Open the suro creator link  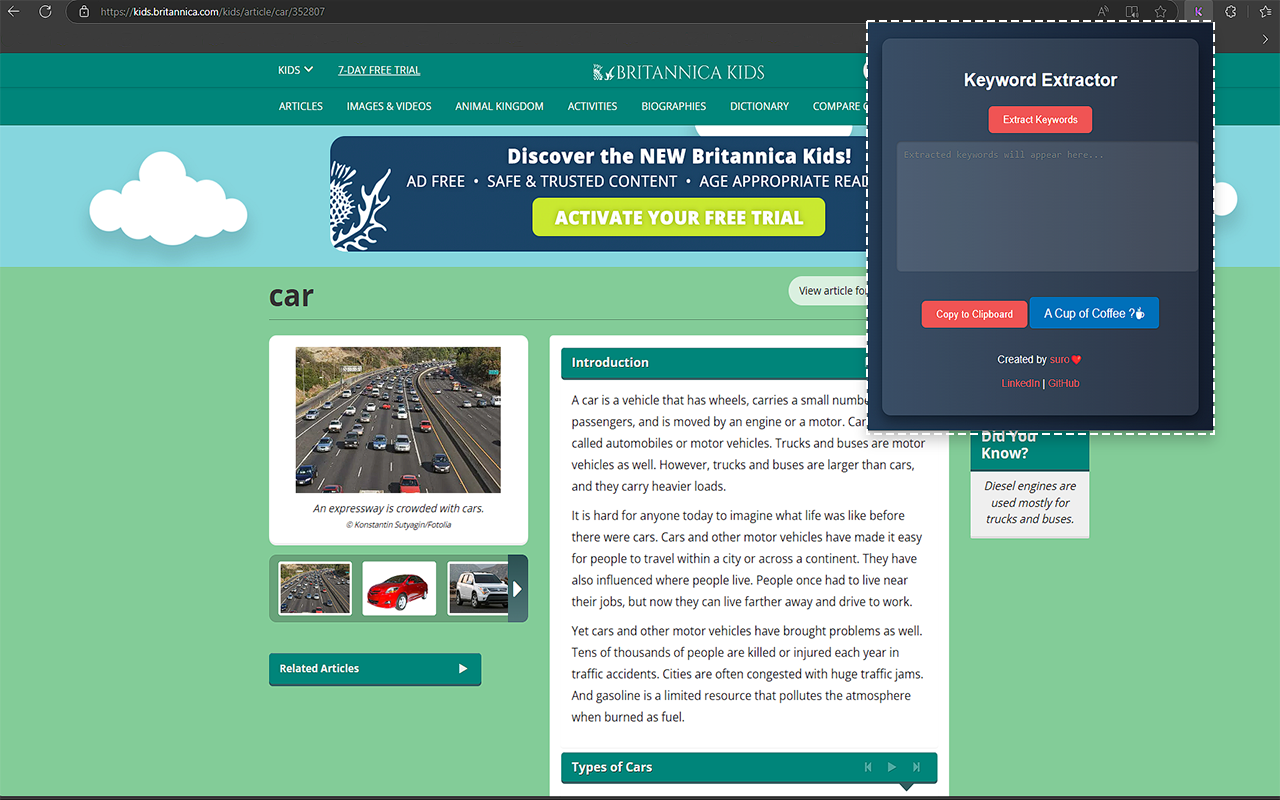(x=1060, y=359)
